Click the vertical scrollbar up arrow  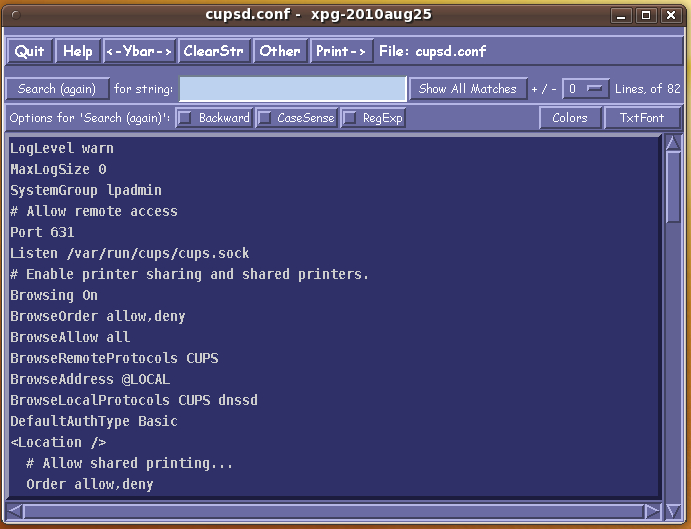click(x=673, y=144)
